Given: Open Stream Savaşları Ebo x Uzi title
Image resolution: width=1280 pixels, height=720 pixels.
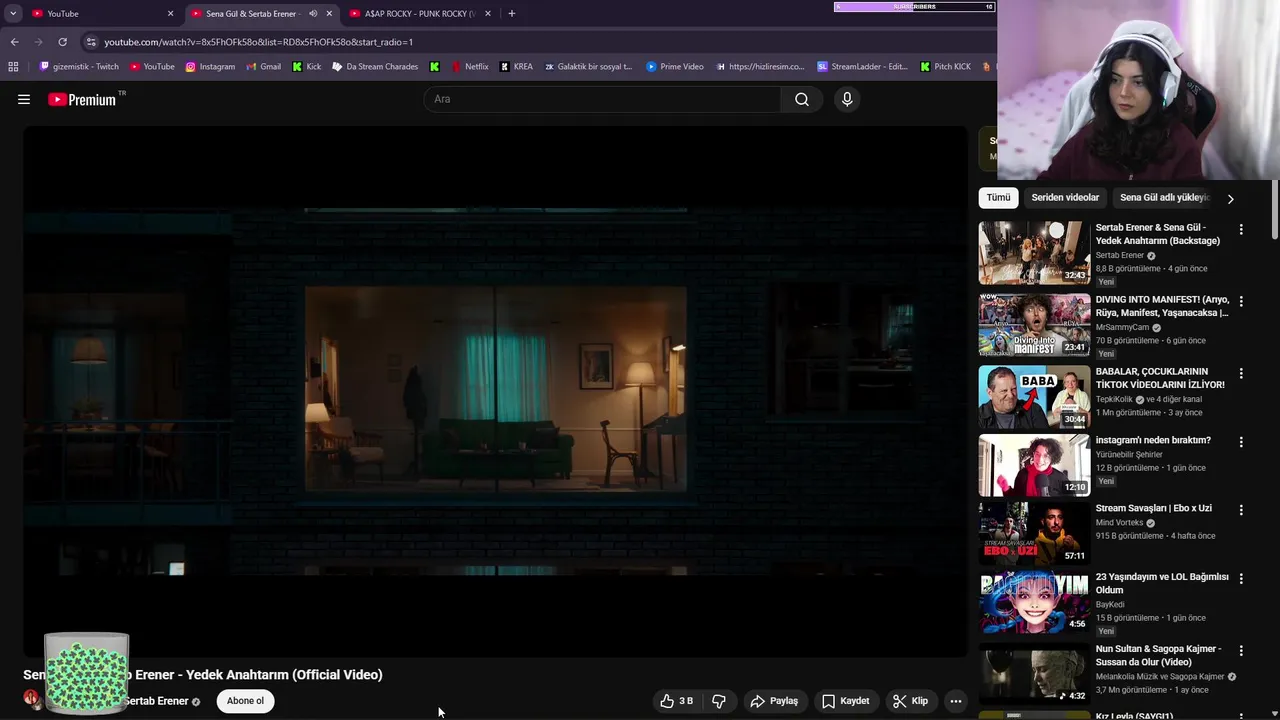Looking at the screenshot, I should pyautogui.click(x=1153, y=508).
